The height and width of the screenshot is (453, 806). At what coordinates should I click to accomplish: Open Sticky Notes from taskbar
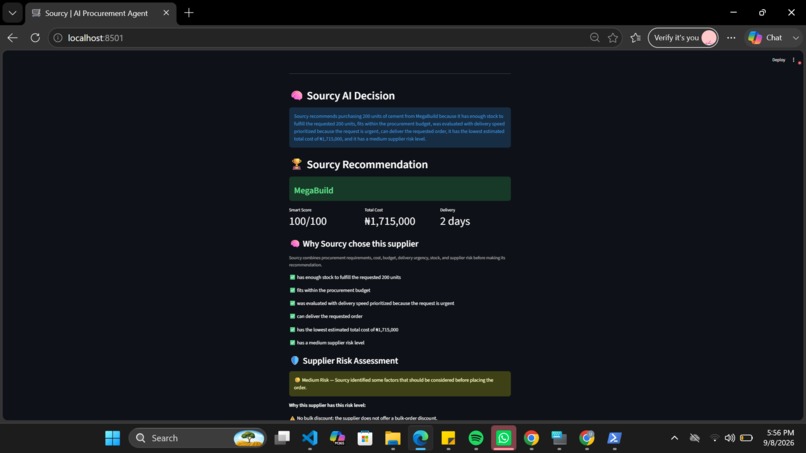click(448, 438)
